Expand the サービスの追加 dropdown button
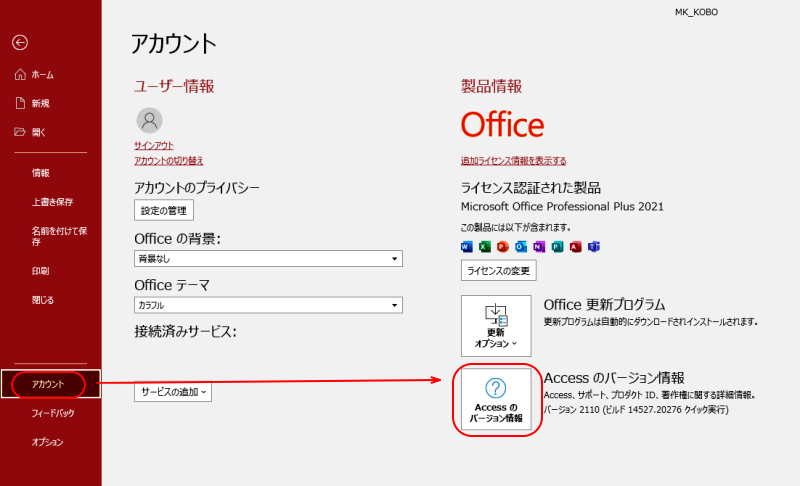Screen dimensions: 800x486 pos(173,392)
